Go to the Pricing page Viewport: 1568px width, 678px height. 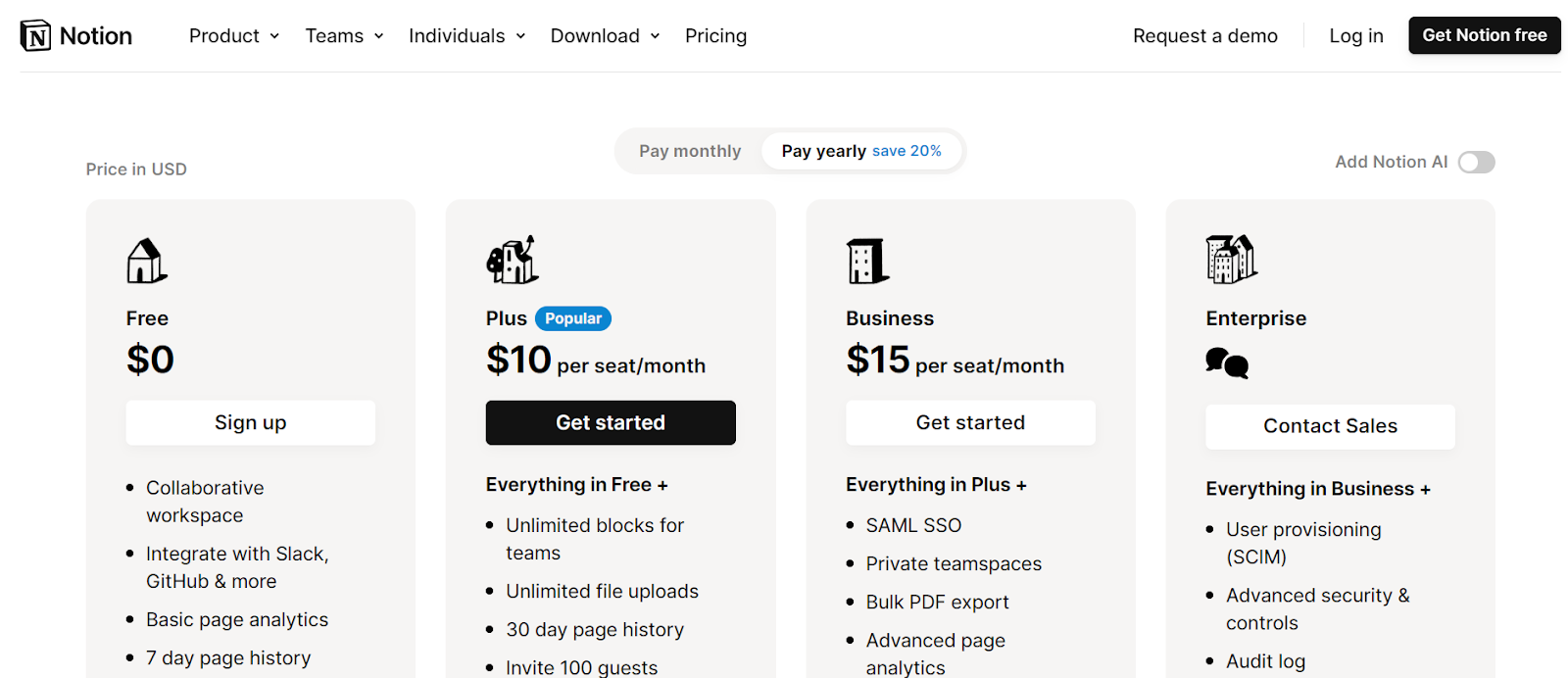[715, 36]
